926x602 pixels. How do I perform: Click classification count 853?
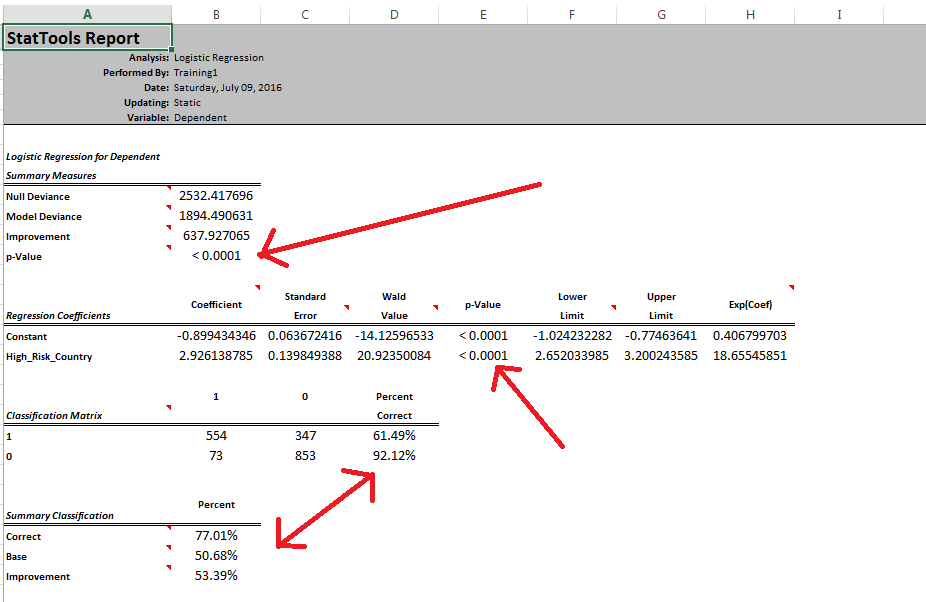(305, 455)
